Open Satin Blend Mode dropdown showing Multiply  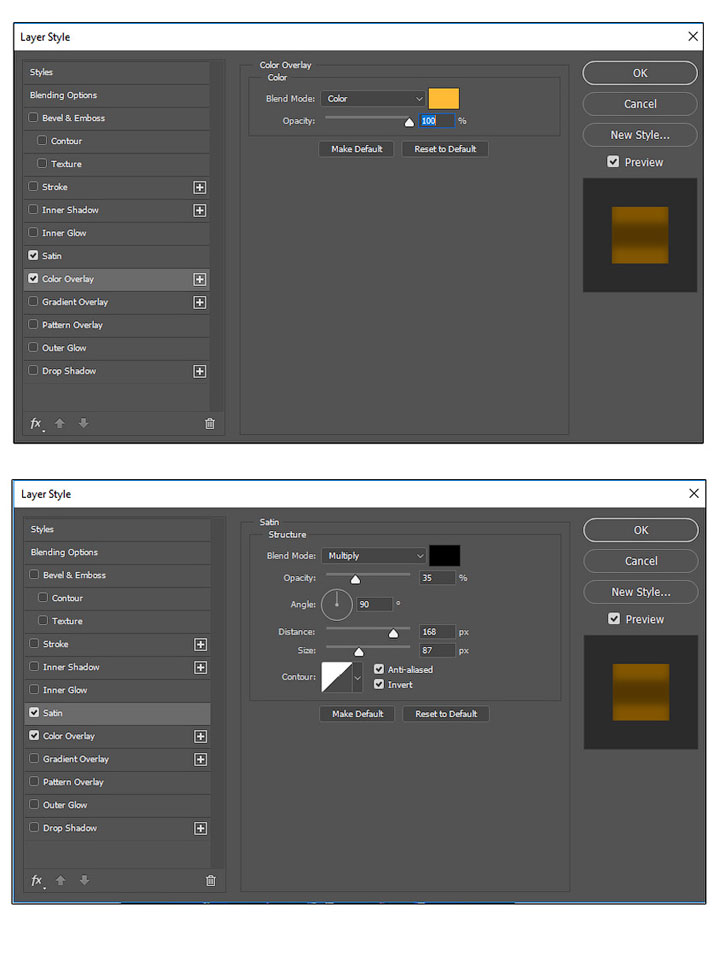click(x=373, y=556)
